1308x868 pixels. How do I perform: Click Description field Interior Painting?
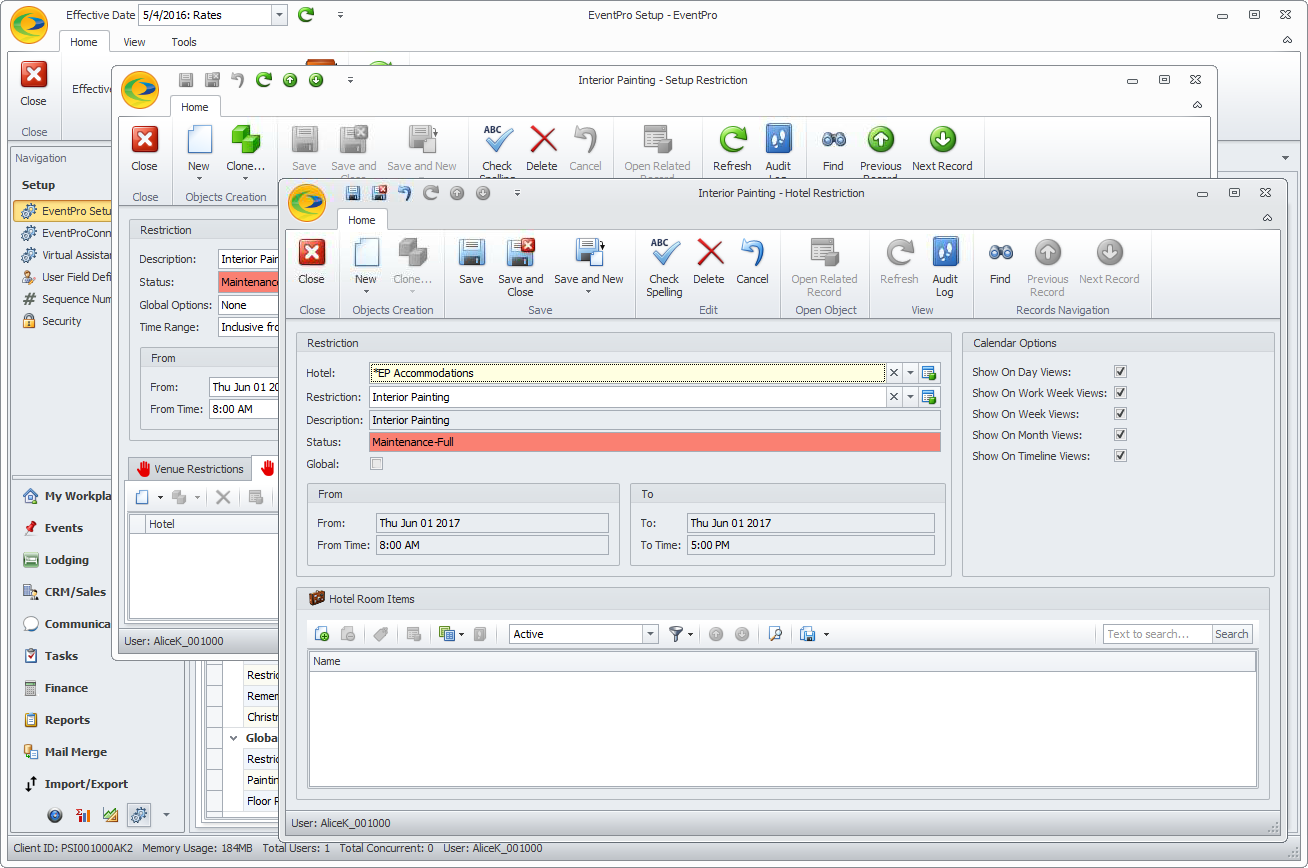[654, 420]
